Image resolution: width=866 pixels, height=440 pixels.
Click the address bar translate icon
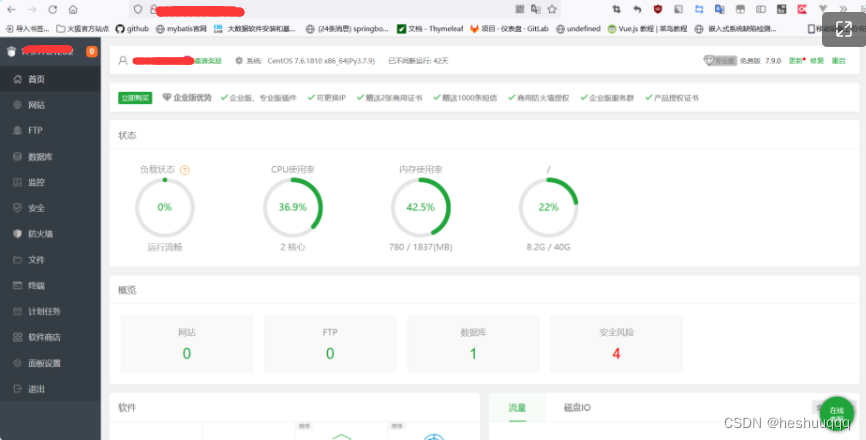(535, 9)
